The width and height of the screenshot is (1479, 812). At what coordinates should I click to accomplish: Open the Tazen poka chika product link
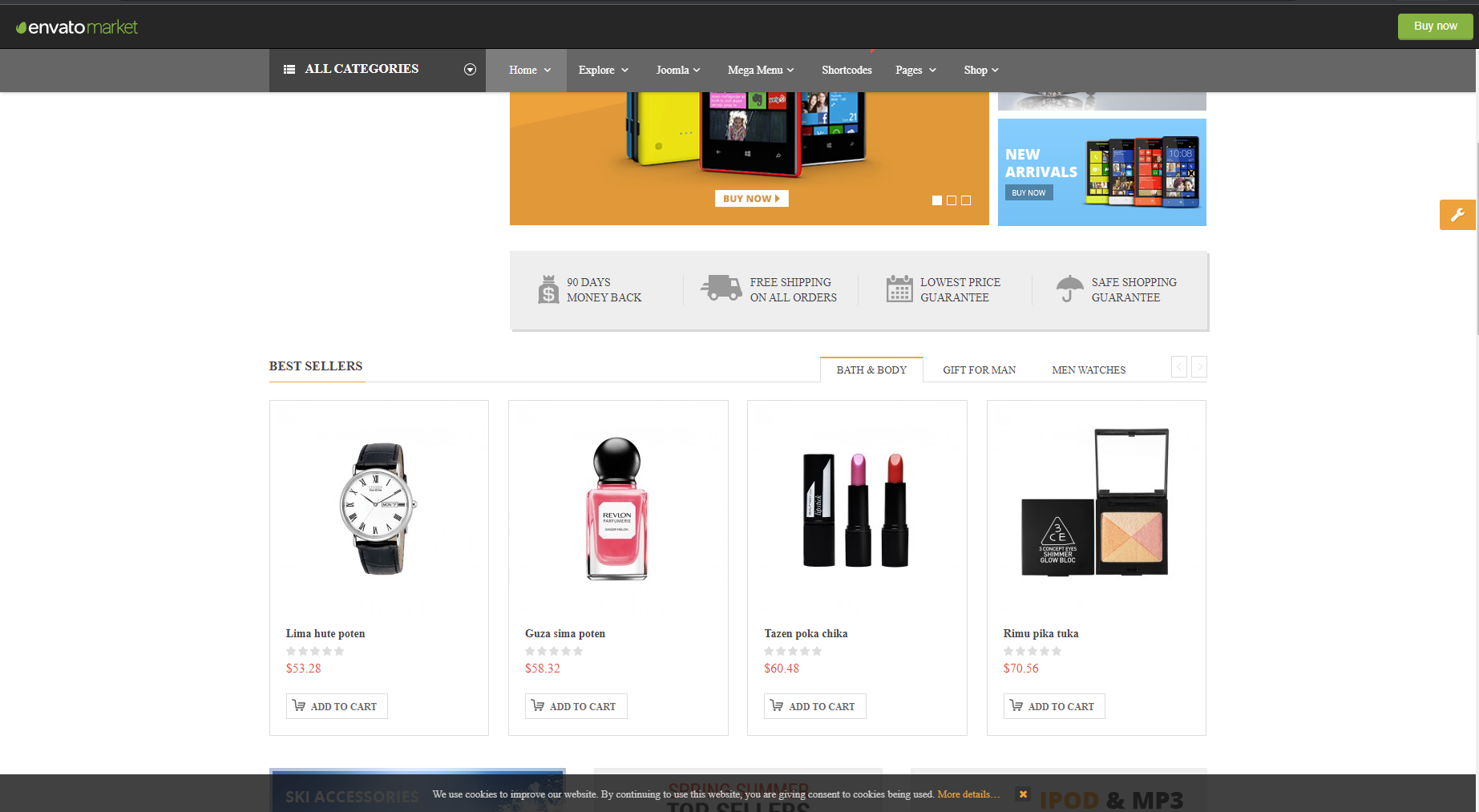pos(806,633)
